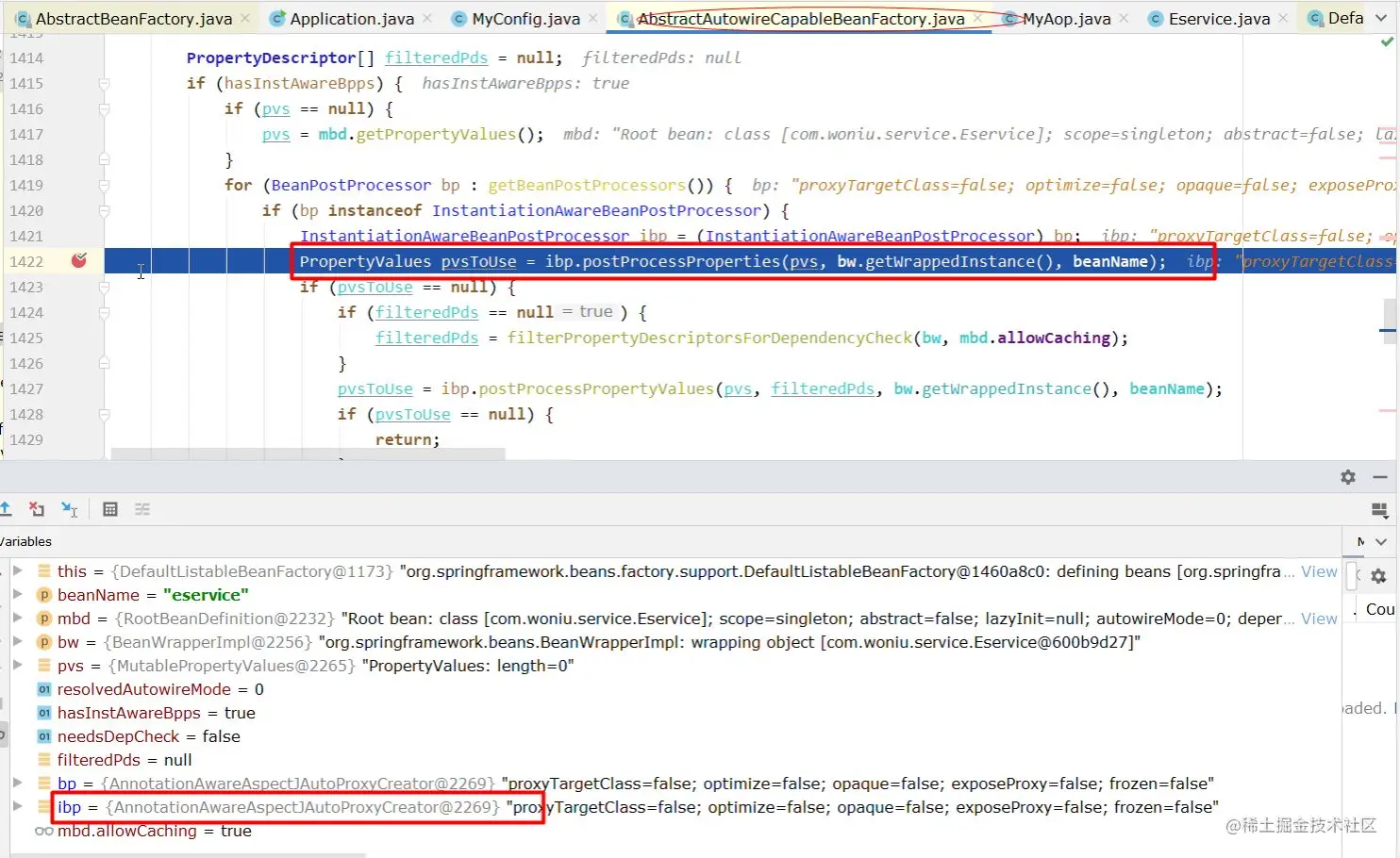The width and height of the screenshot is (1400, 858).
Task: Expand the beanName variable node
Action: [x=17, y=594]
